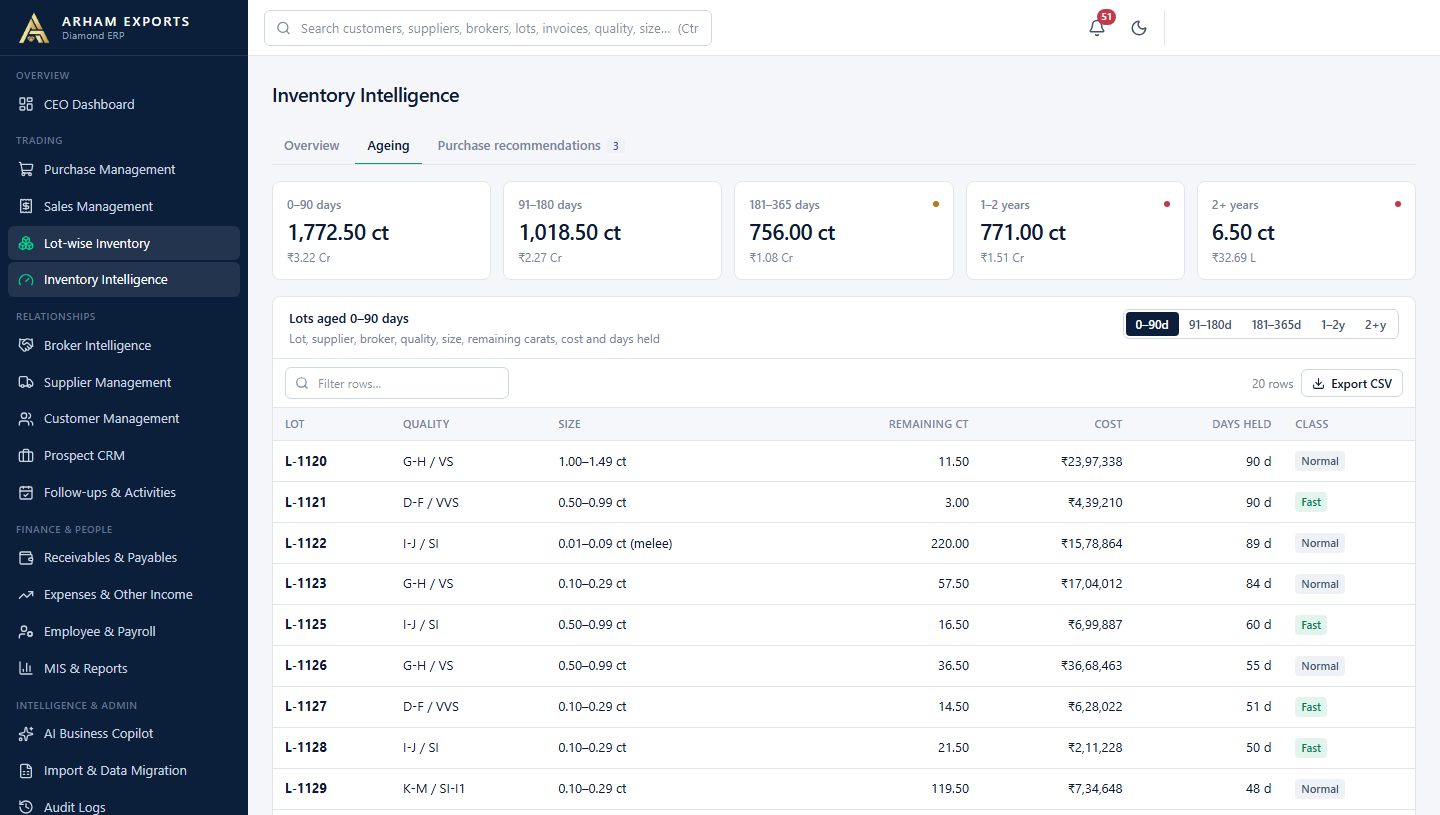Select the 2+y age filter

(x=1376, y=325)
